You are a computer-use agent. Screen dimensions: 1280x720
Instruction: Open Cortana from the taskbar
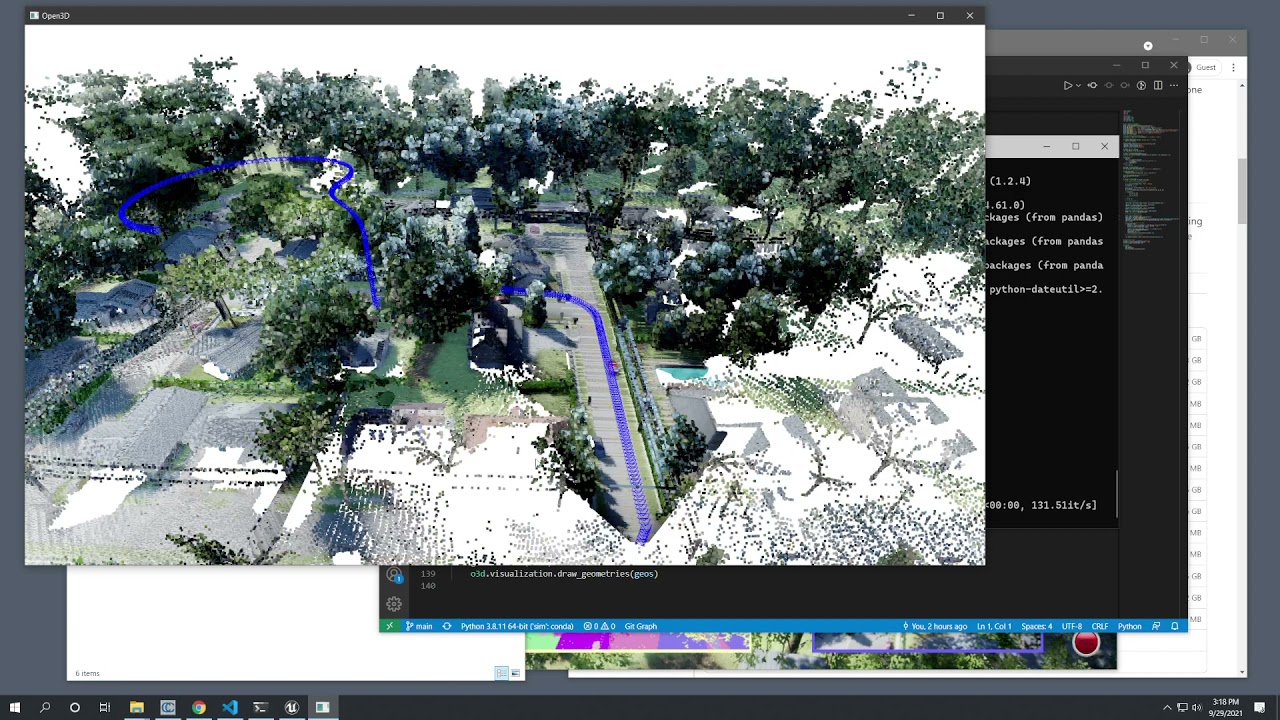click(74, 708)
